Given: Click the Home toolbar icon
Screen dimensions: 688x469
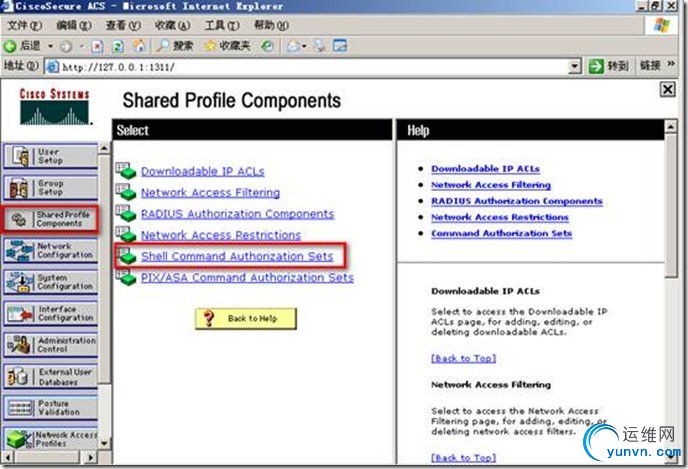Looking at the screenshot, I should [x=139, y=46].
